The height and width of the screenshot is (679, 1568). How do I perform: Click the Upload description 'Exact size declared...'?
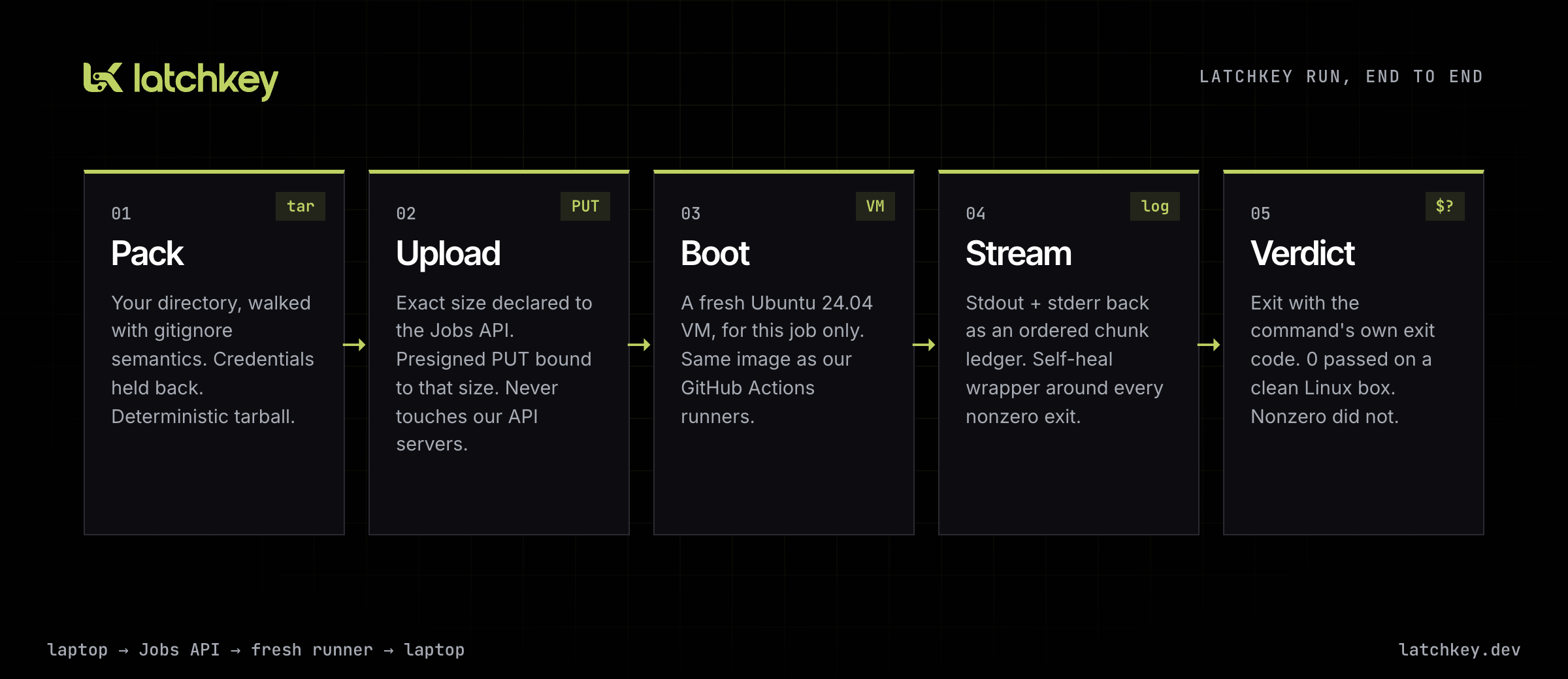tap(494, 373)
